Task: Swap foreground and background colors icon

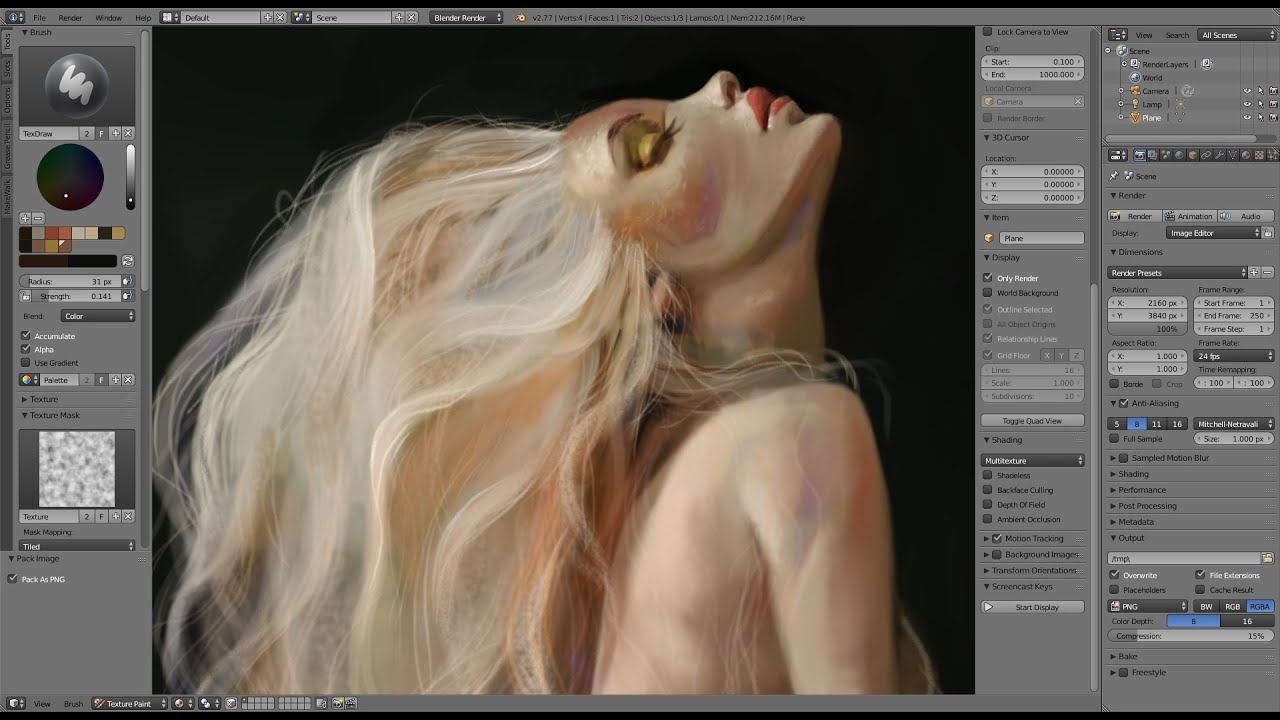Action: pos(128,261)
